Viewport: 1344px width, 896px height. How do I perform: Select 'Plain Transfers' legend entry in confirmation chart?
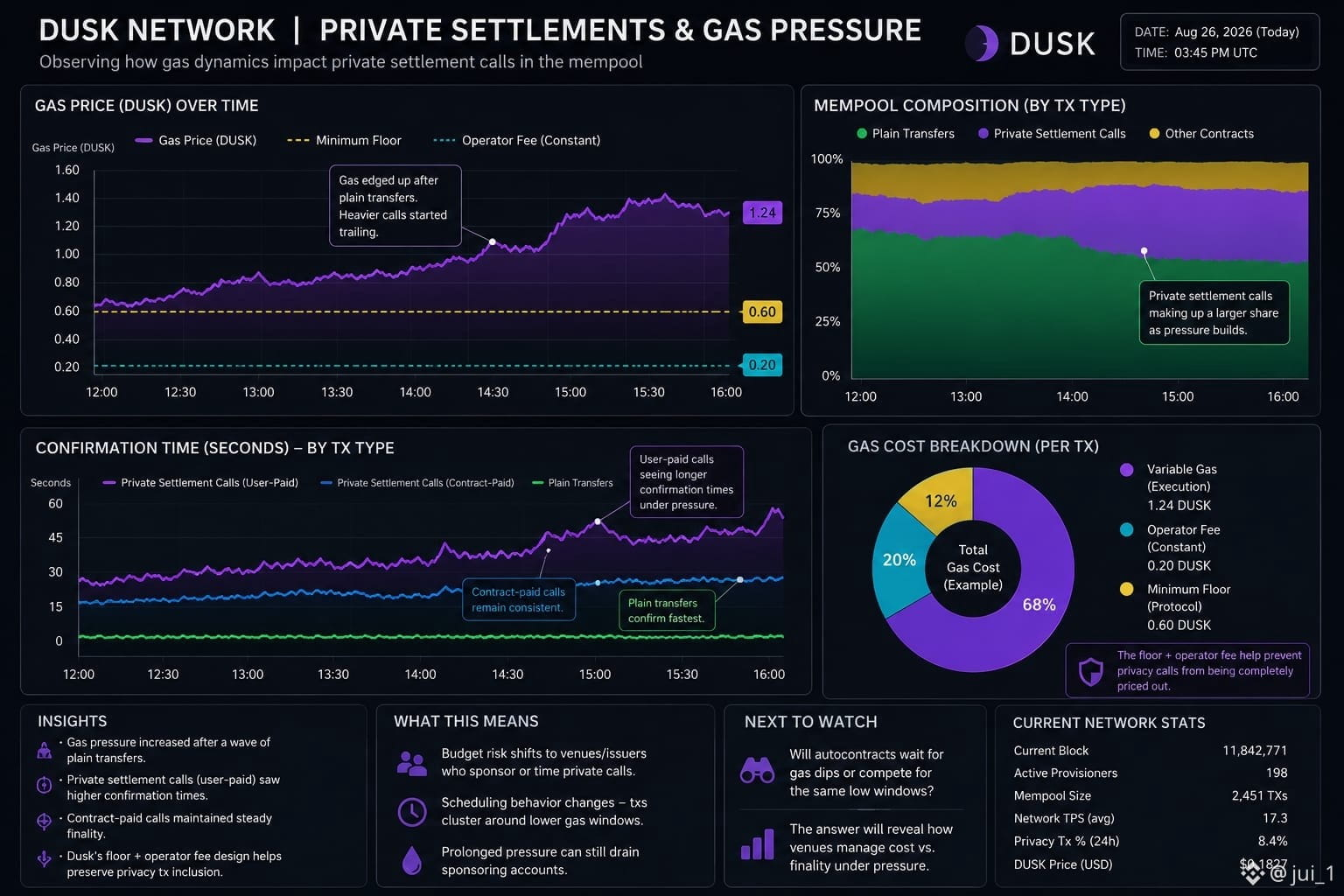573,483
